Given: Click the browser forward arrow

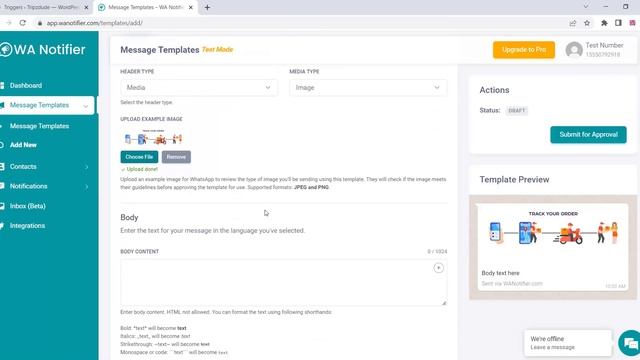Looking at the screenshot, I should 8,23.
